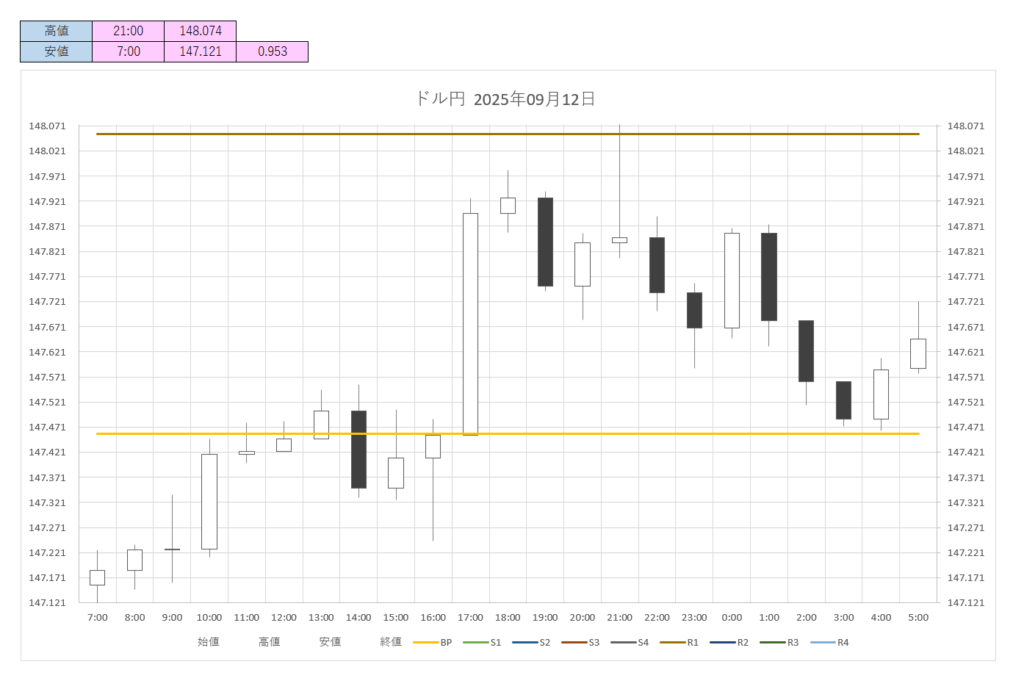Click the 始値 legend label

tap(208, 642)
